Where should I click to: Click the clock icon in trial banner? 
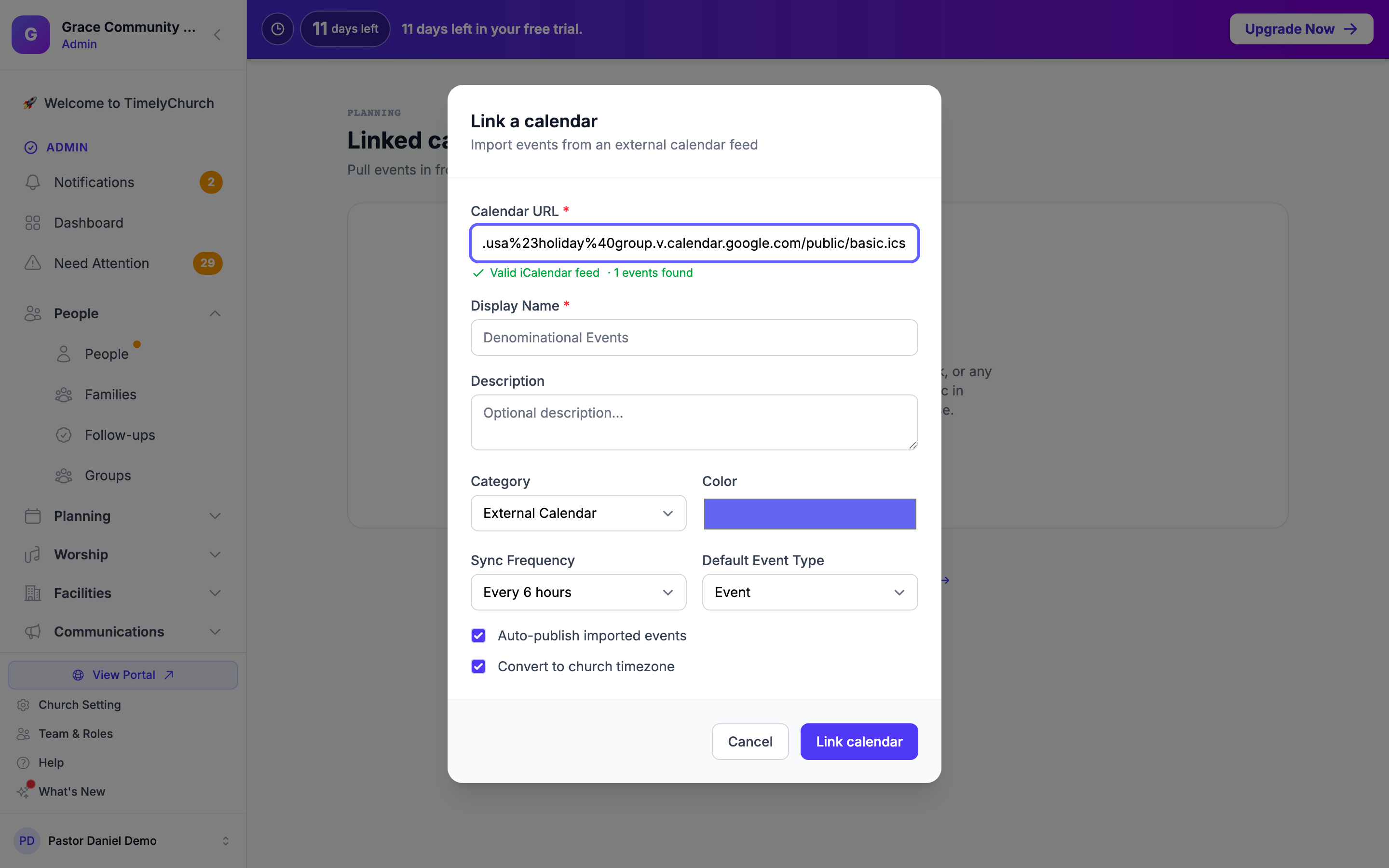coord(278,29)
